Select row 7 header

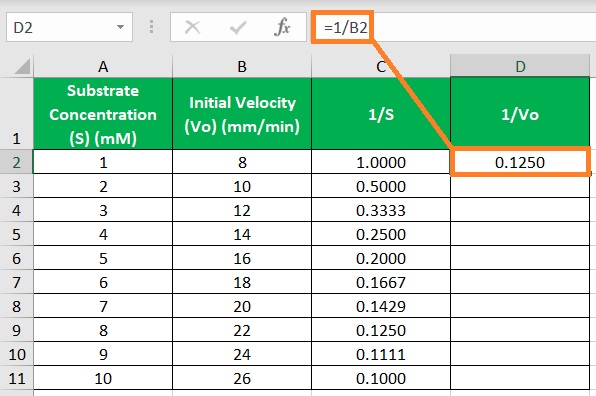[x=16, y=282]
